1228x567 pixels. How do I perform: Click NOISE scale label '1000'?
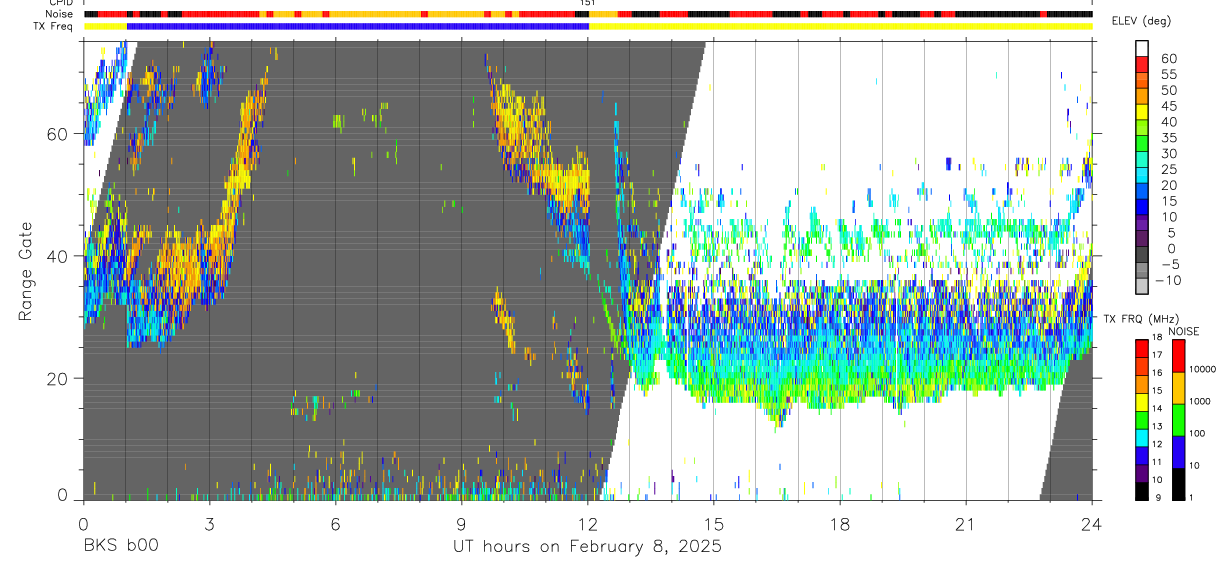point(1202,402)
